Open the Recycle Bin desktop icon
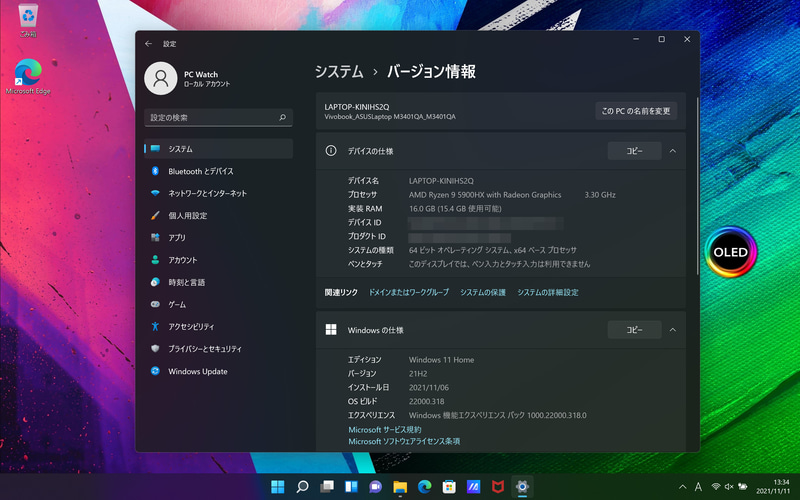The height and width of the screenshot is (500, 800). pyautogui.click(x=28, y=20)
